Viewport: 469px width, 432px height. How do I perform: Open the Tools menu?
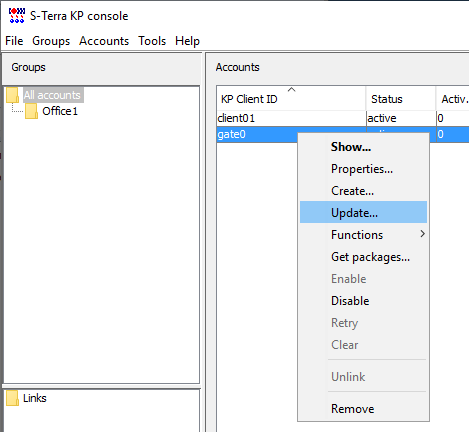(152, 41)
